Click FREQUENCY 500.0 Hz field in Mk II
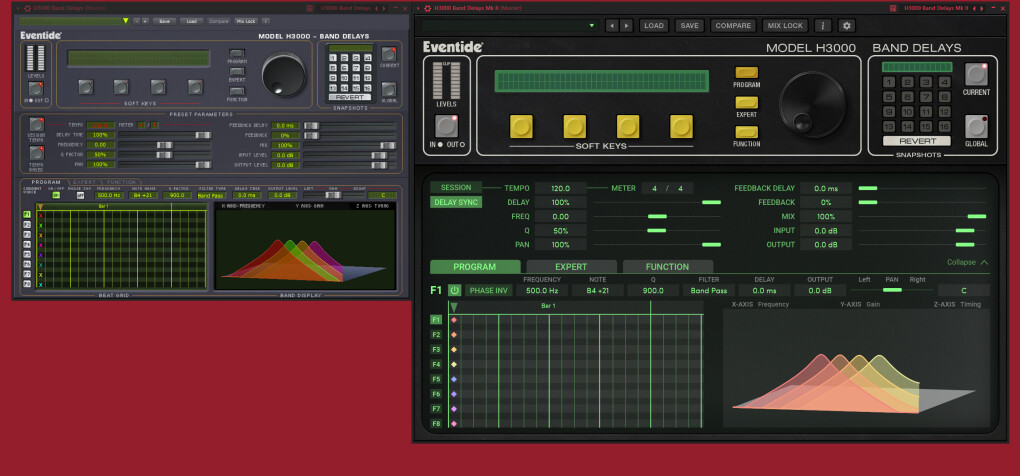 pyautogui.click(x=542, y=291)
